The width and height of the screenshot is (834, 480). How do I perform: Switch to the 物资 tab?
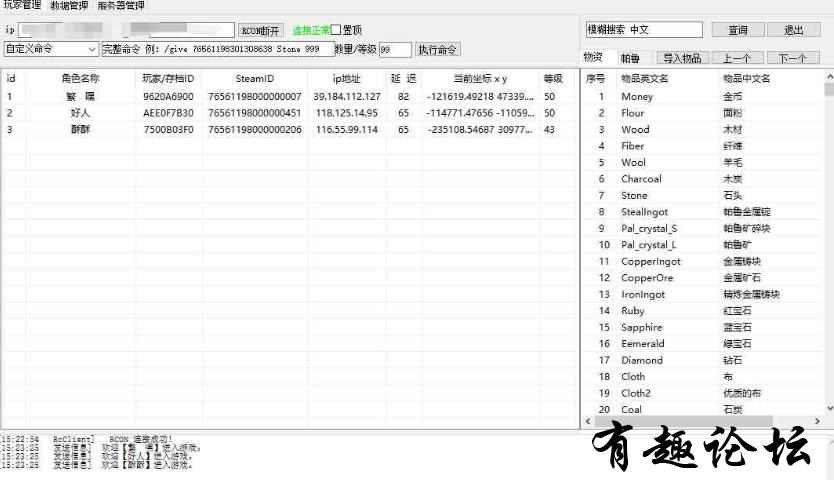coord(593,57)
